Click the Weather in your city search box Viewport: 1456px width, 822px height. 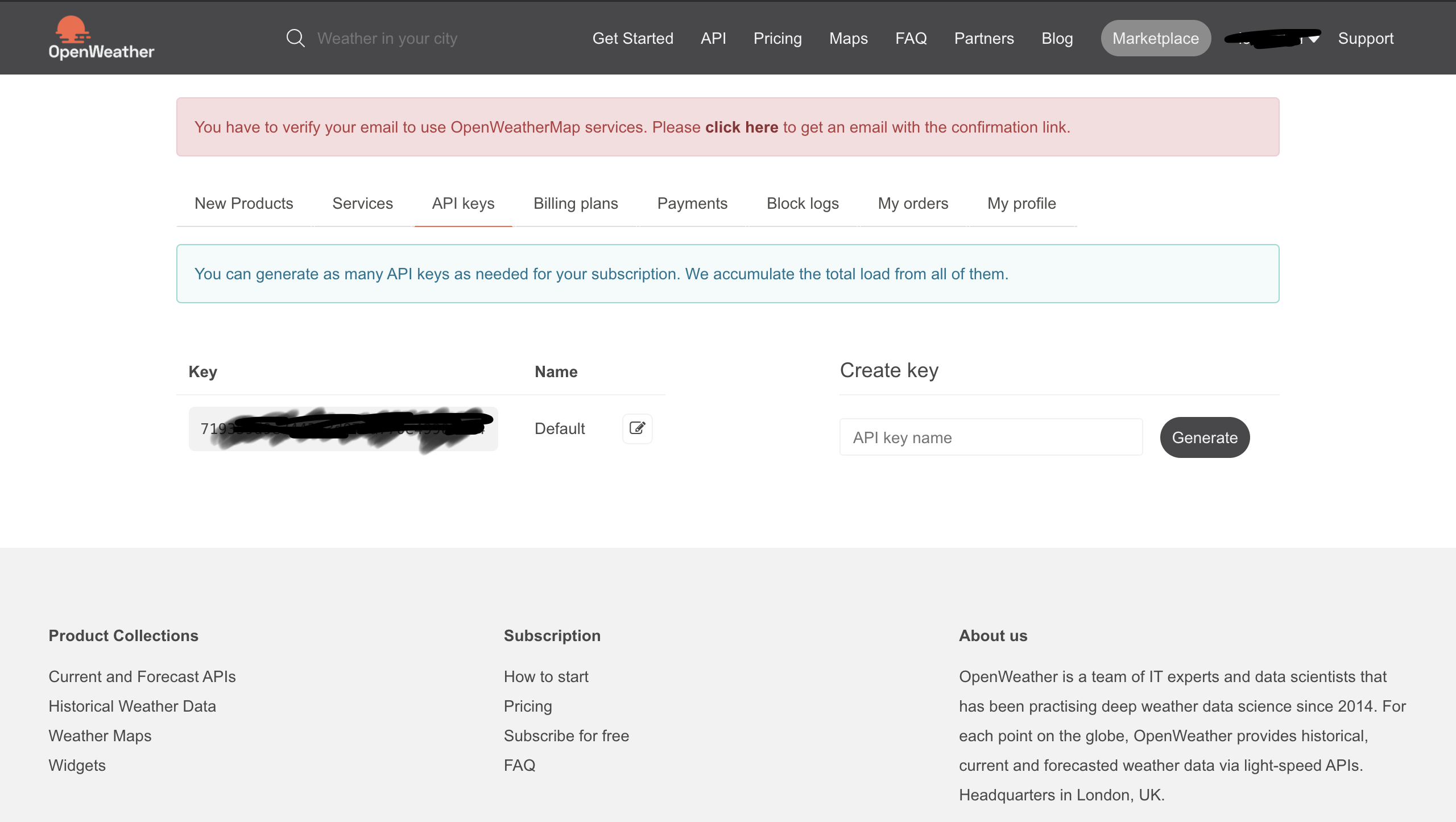point(387,38)
